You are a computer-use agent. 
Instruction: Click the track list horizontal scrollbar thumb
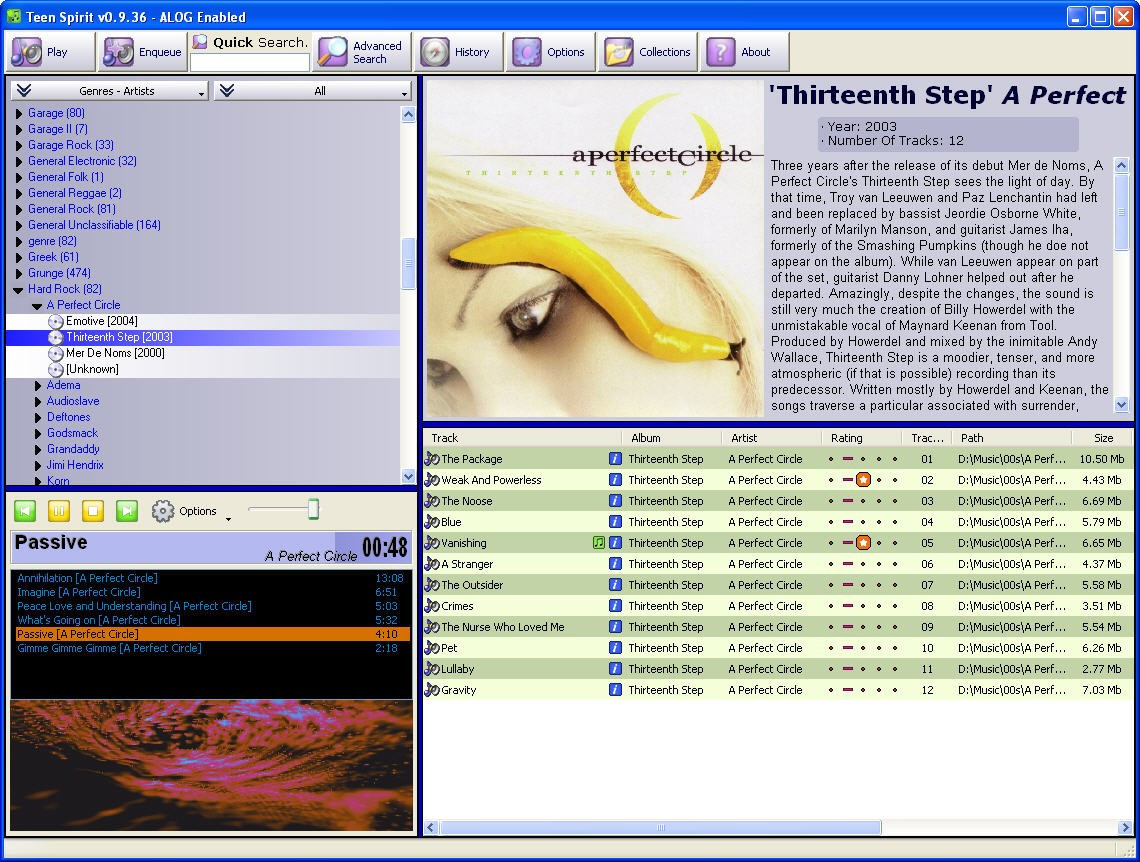[x=661, y=828]
